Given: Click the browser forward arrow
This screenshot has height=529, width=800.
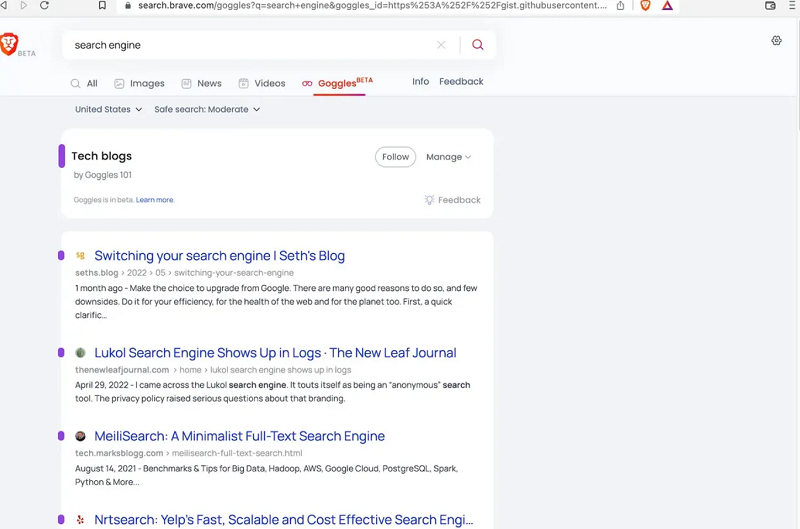Looking at the screenshot, I should click(23, 6).
